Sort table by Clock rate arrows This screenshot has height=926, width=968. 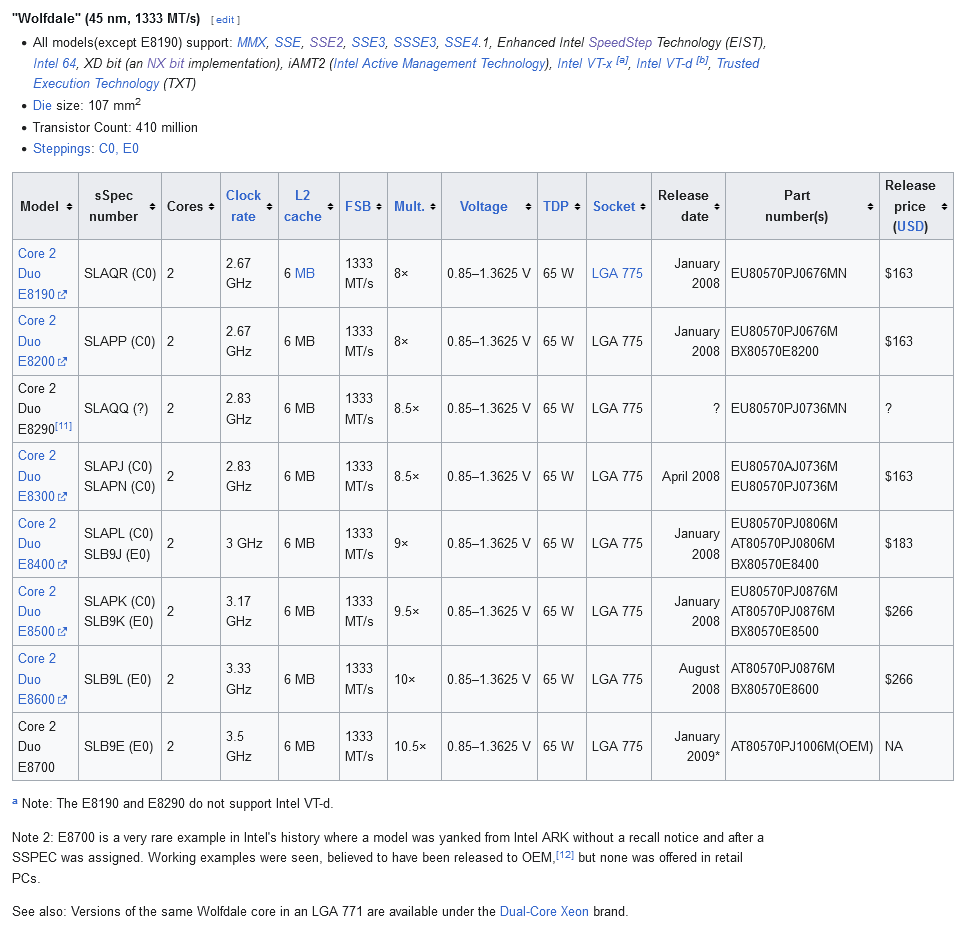[x=269, y=207]
